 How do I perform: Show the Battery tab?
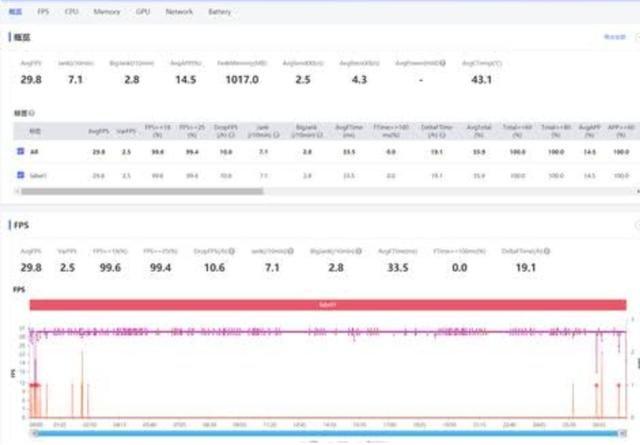[x=219, y=12]
